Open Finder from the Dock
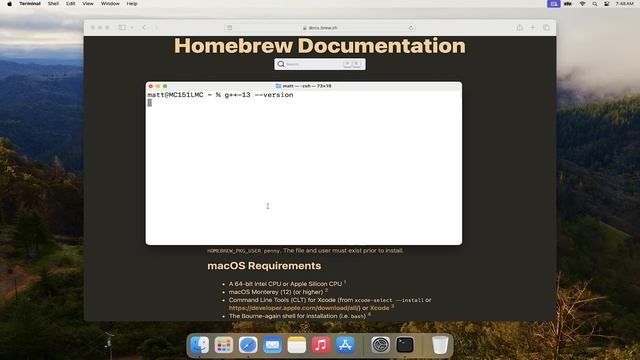 (x=200, y=345)
